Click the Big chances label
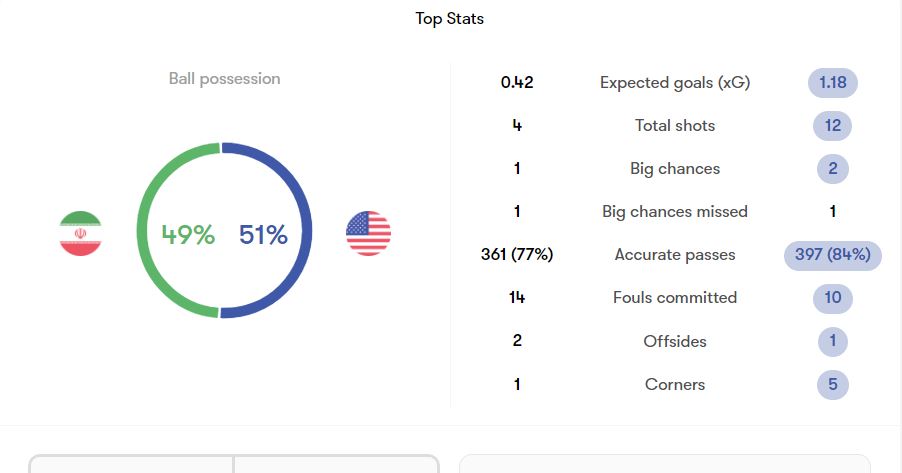This screenshot has width=902, height=473. [x=675, y=169]
